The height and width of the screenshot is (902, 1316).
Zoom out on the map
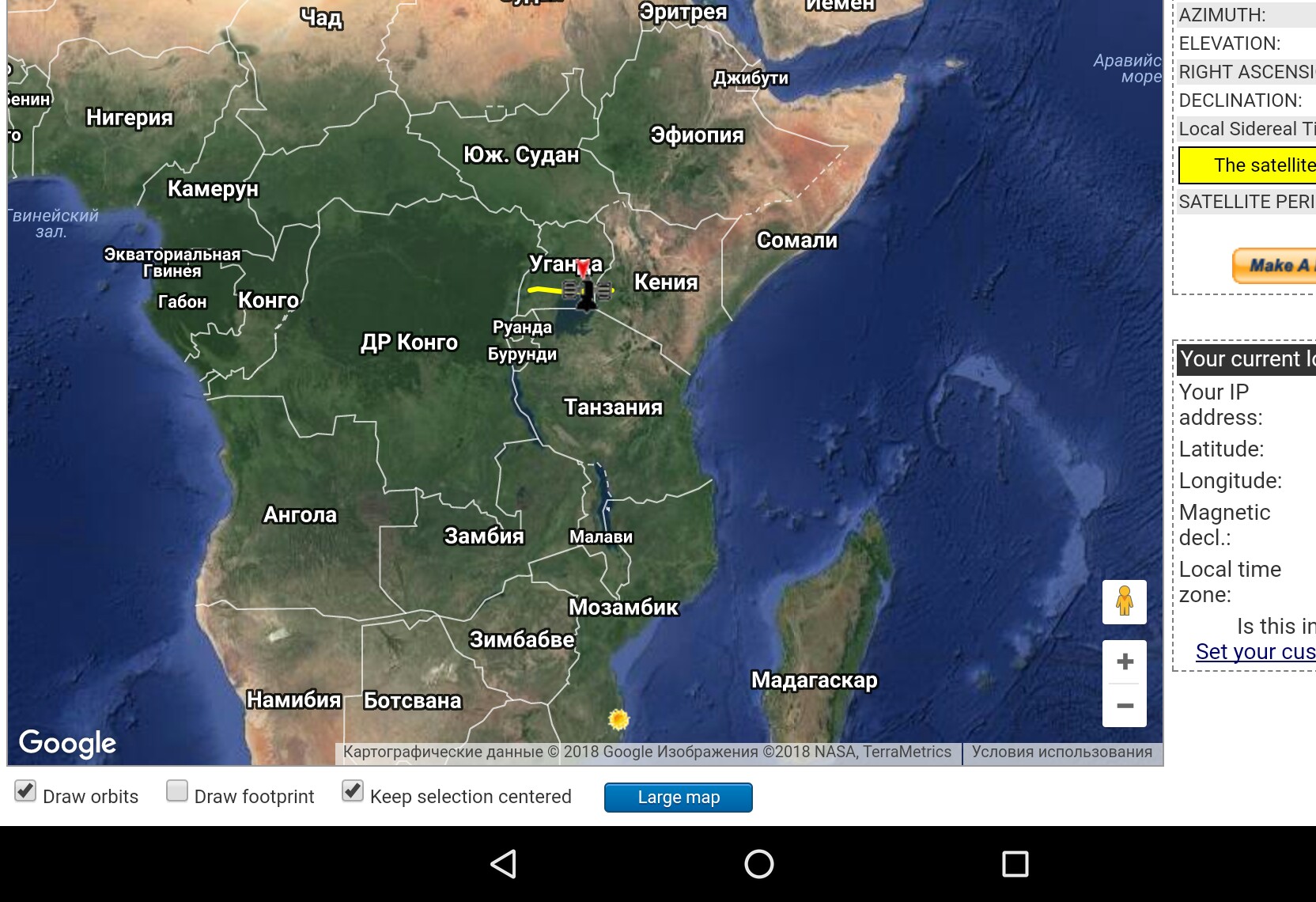click(1125, 705)
